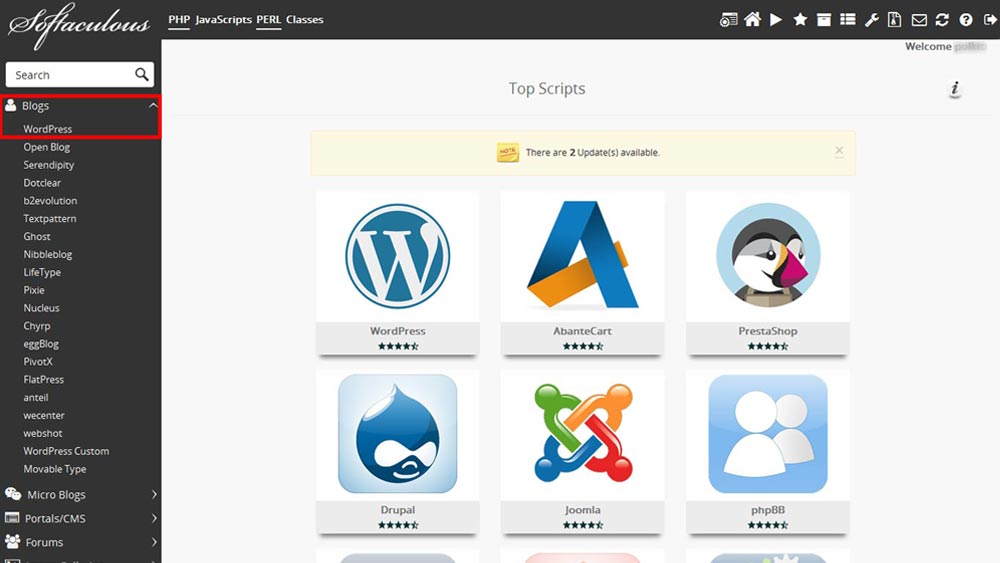Click the info 'i' icon beside Top Scripts
The width and height of the screenshot is (1000, 563).
[x=955, y=89]
